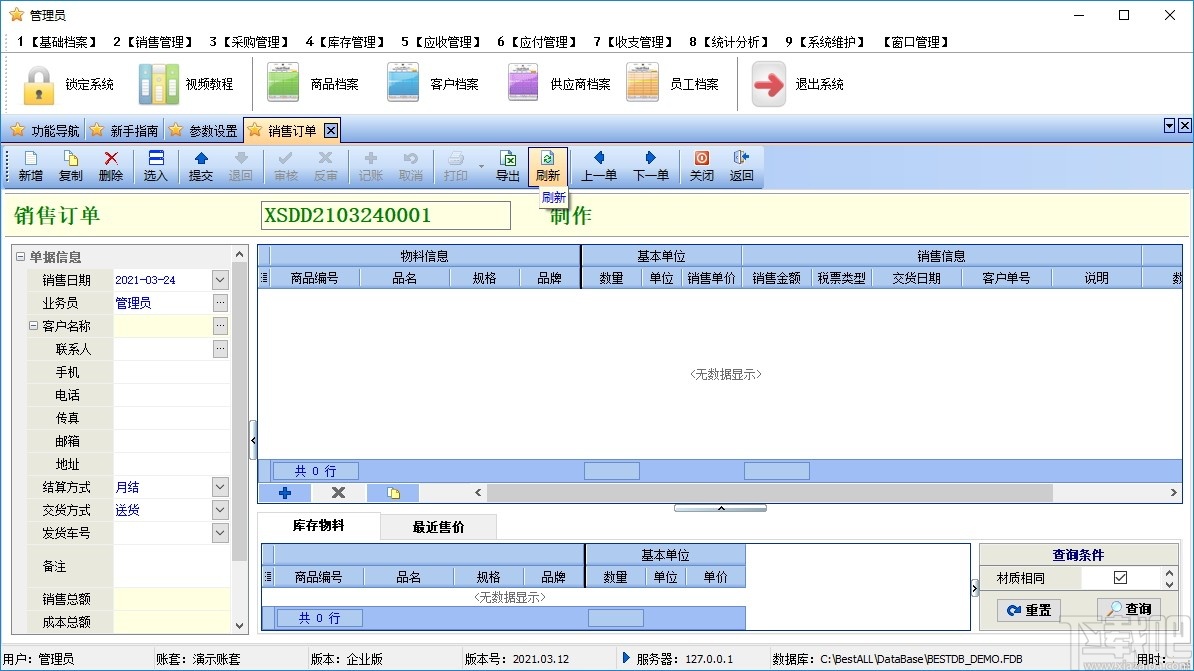Open 结算方式 dropdown arrow
This screenshot has height=671, width=1194.
(x=220, y=487)
